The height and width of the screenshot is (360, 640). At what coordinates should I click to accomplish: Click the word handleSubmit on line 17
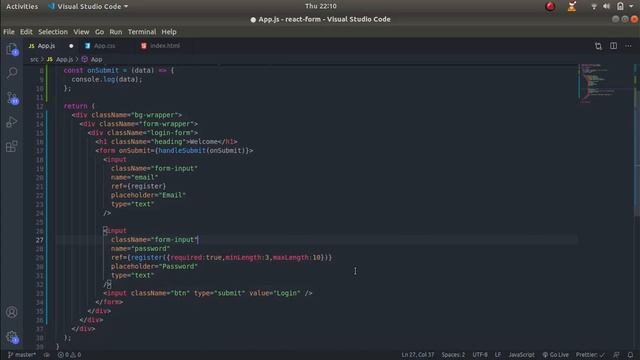pyautogui.click(x=182, y=151)
